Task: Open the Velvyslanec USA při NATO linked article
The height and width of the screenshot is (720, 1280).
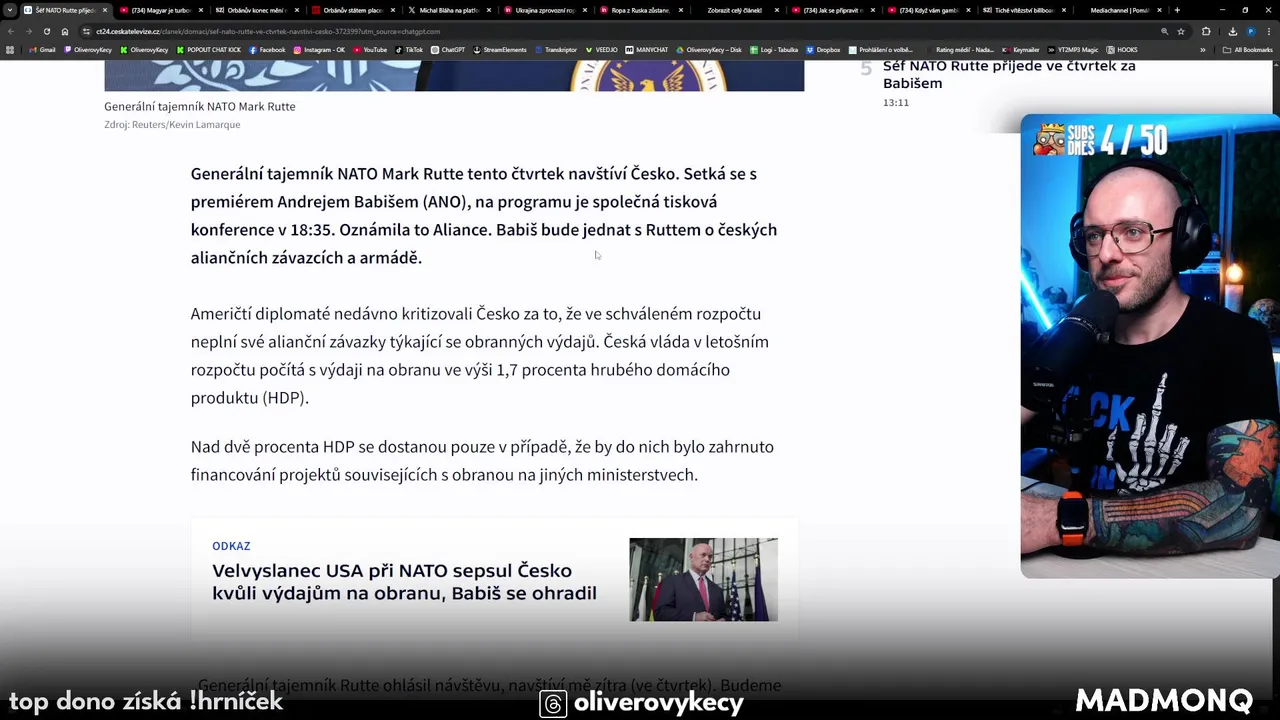Action: pyautogui.click(x=404, y=581)
